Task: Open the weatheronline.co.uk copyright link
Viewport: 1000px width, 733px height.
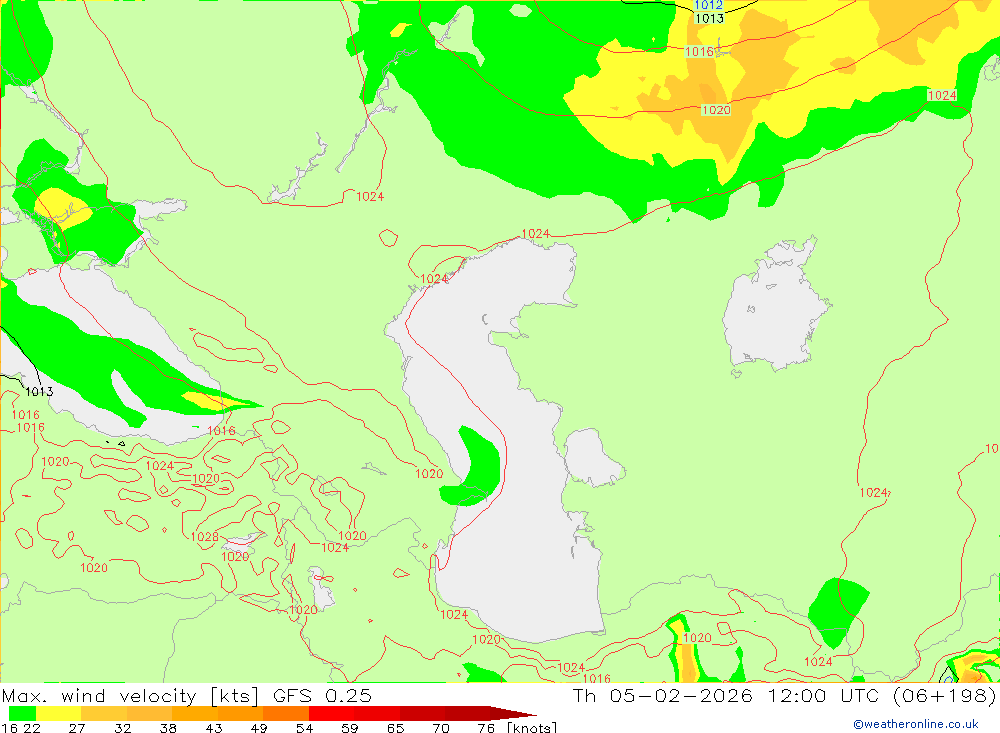Action: pyautogui.click(x=915, y=724)
